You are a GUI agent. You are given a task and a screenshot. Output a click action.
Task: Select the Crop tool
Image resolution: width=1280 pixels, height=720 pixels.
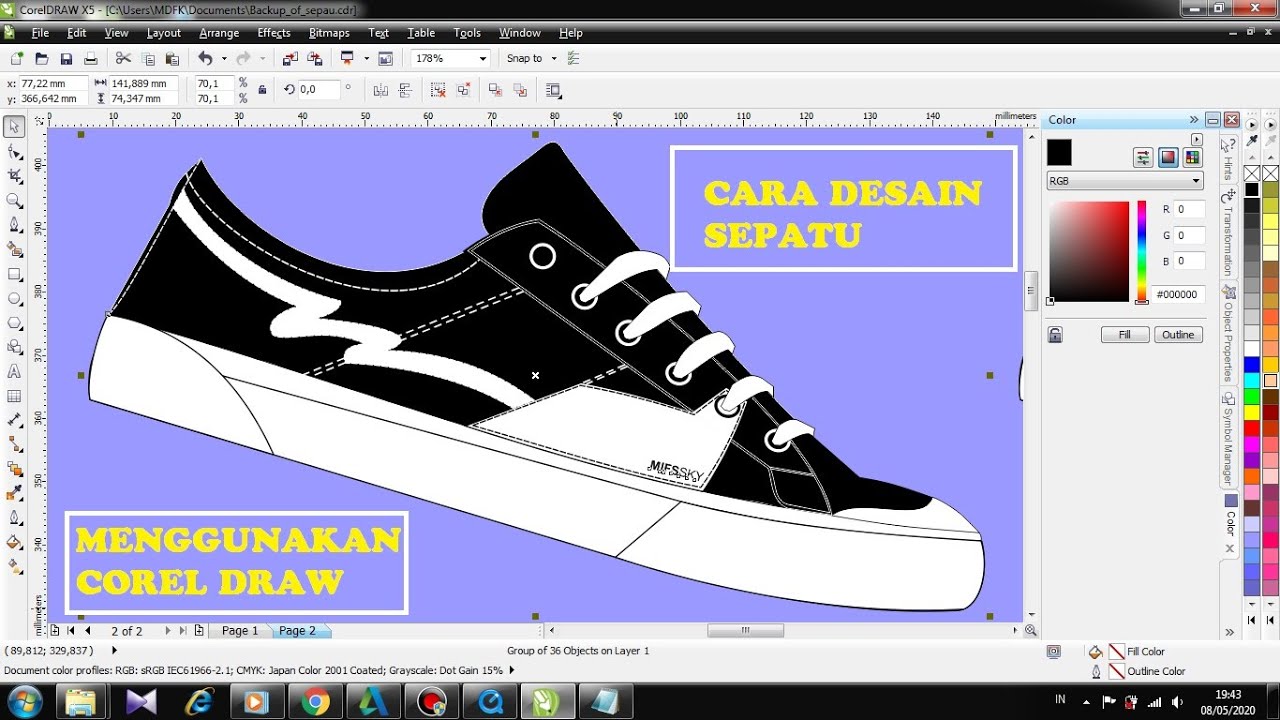click(x=14, y=176)
